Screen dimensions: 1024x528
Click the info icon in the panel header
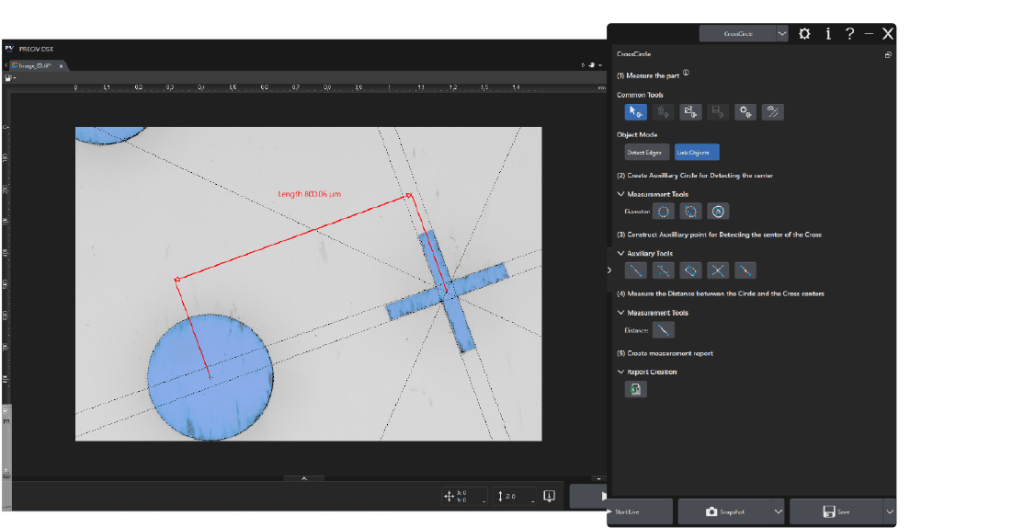click(828, 33)
